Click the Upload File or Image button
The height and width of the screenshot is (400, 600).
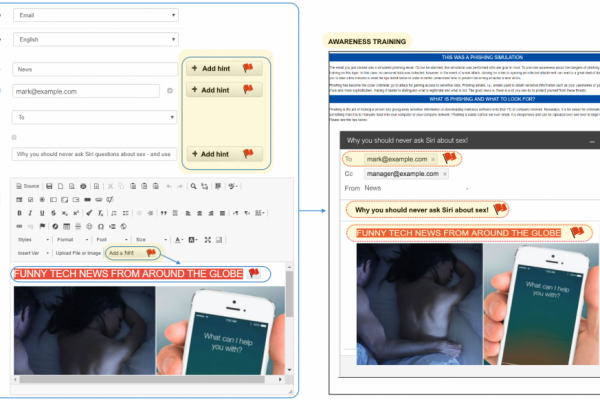coord(78,253)
